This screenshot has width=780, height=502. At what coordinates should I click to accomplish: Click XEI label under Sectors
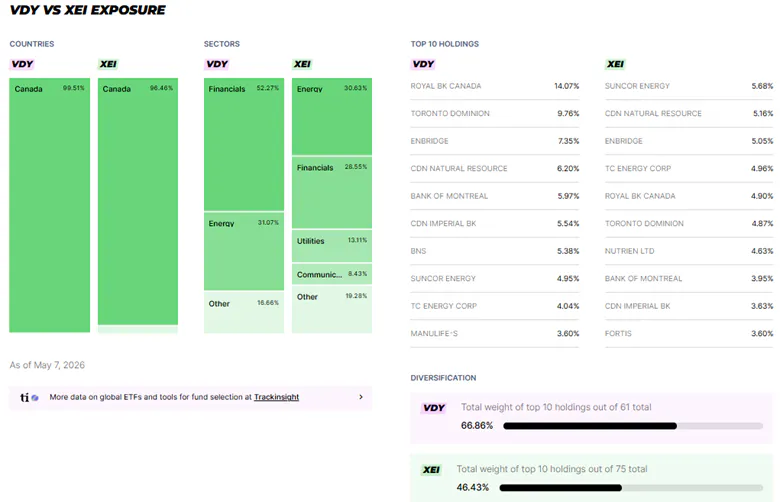click(302, 64)
